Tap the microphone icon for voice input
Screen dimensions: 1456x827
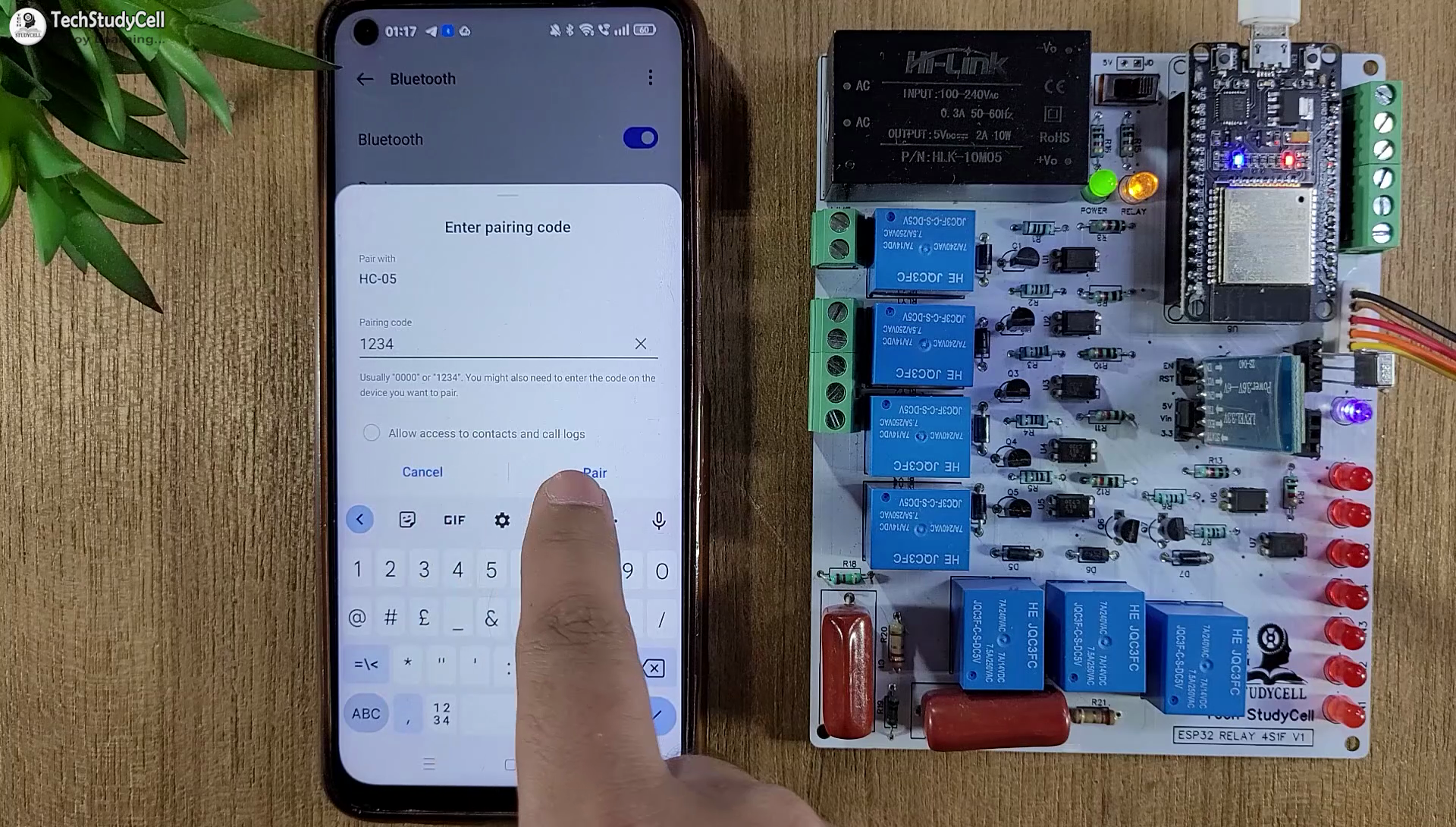658,520
